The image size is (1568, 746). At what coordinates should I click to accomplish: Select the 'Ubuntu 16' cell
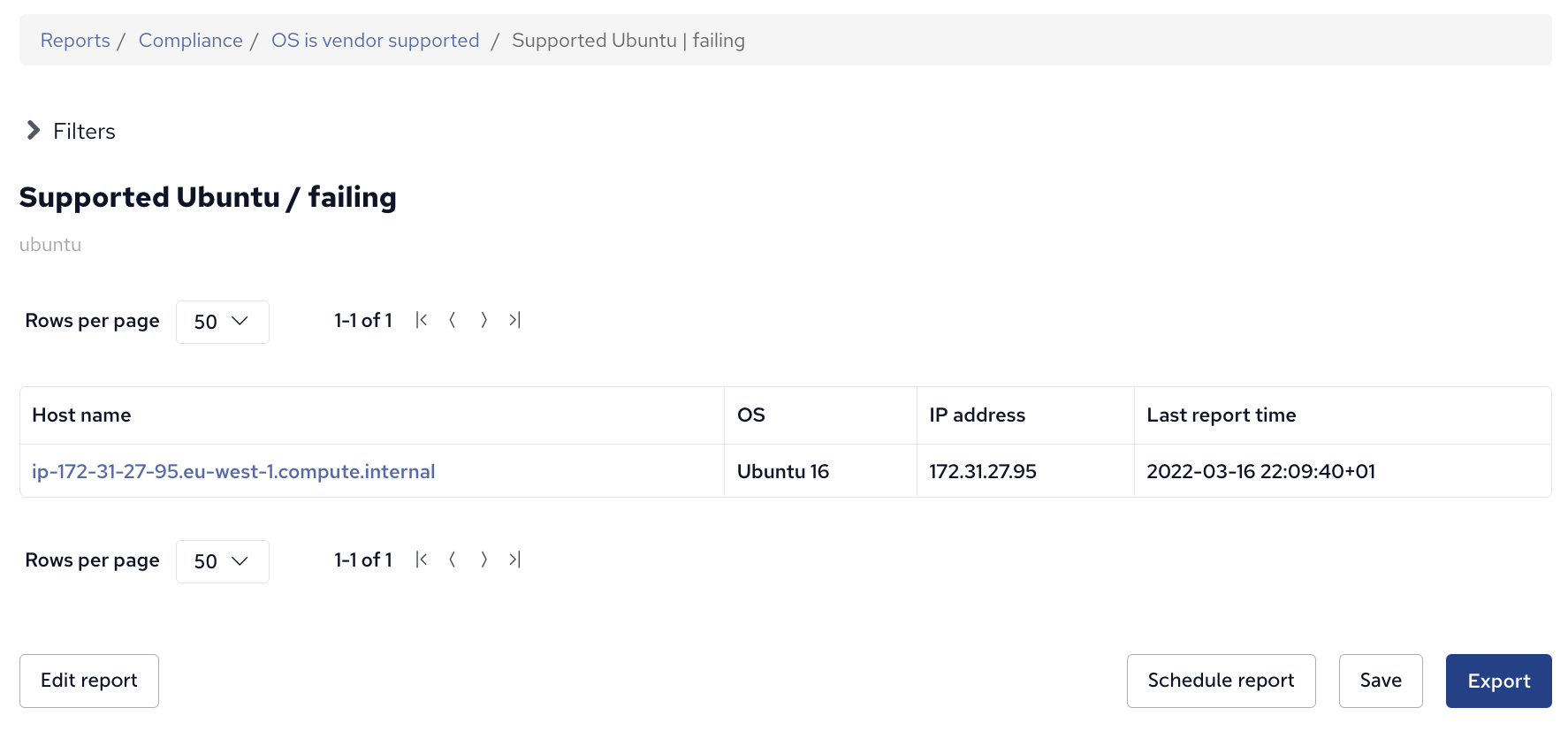pos(820,471)
